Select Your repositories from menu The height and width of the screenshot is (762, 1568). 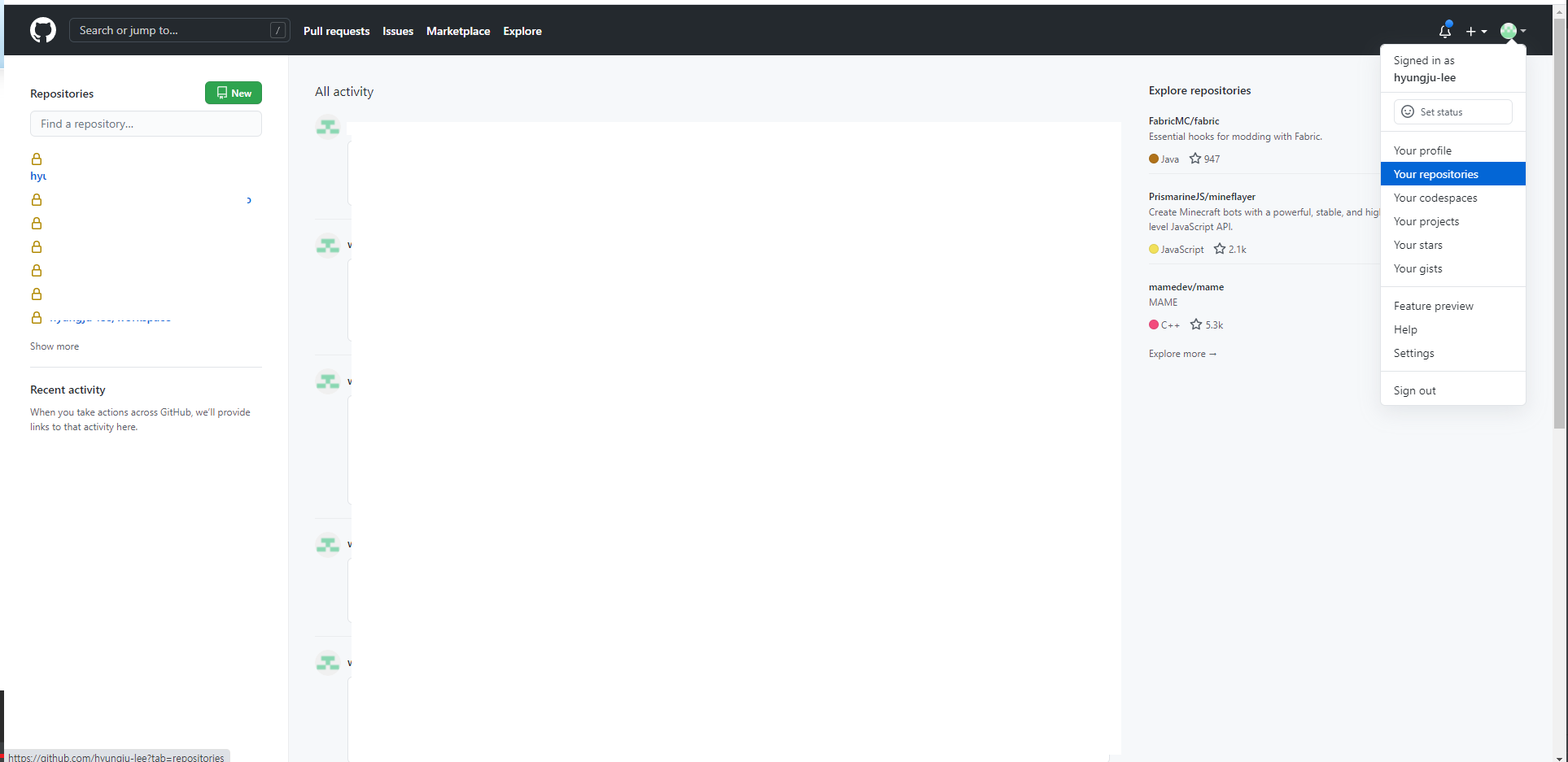(x=1435, y=174)
